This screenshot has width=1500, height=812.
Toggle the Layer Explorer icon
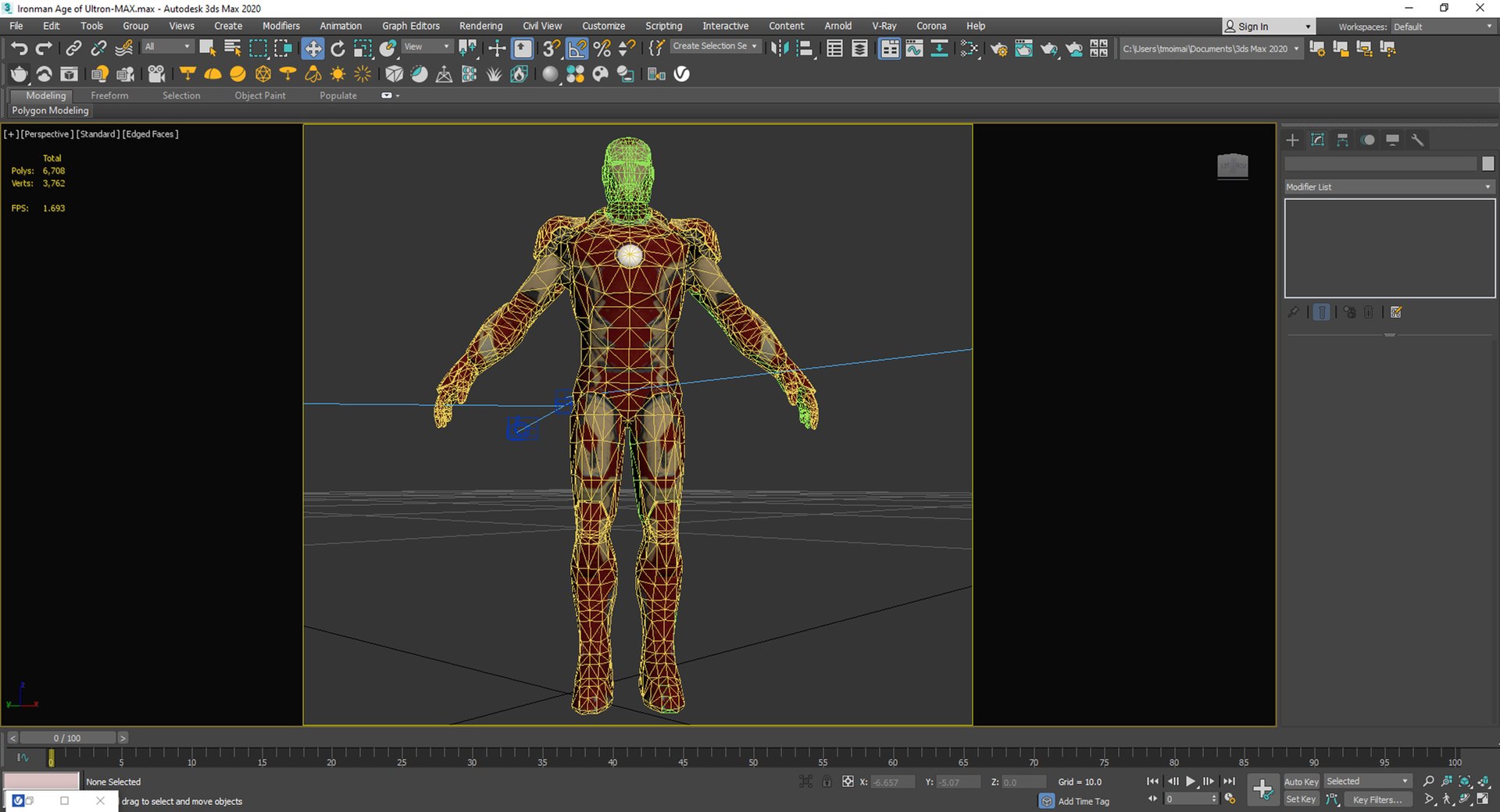859,48
